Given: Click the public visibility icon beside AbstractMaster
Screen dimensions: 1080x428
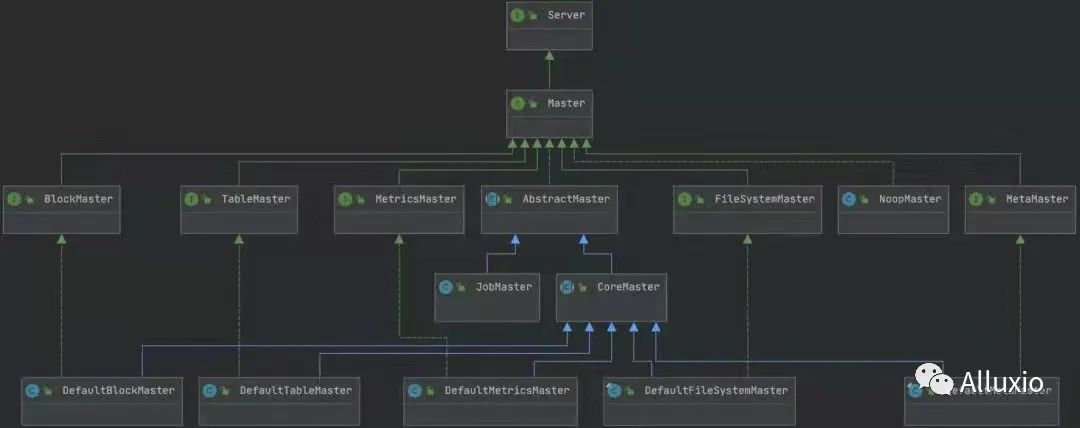Looking at the screenshot, I should (x=508, y=200).
